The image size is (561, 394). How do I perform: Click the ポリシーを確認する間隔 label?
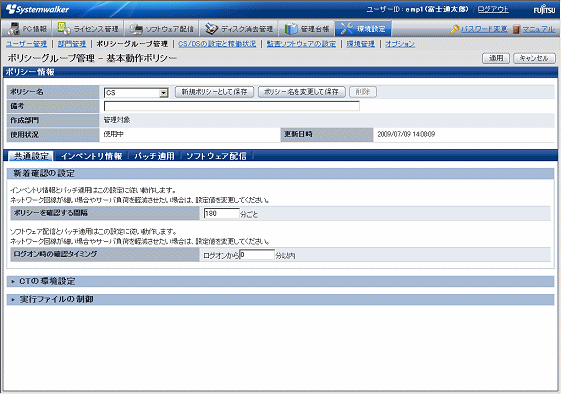[x=50, y=213]
